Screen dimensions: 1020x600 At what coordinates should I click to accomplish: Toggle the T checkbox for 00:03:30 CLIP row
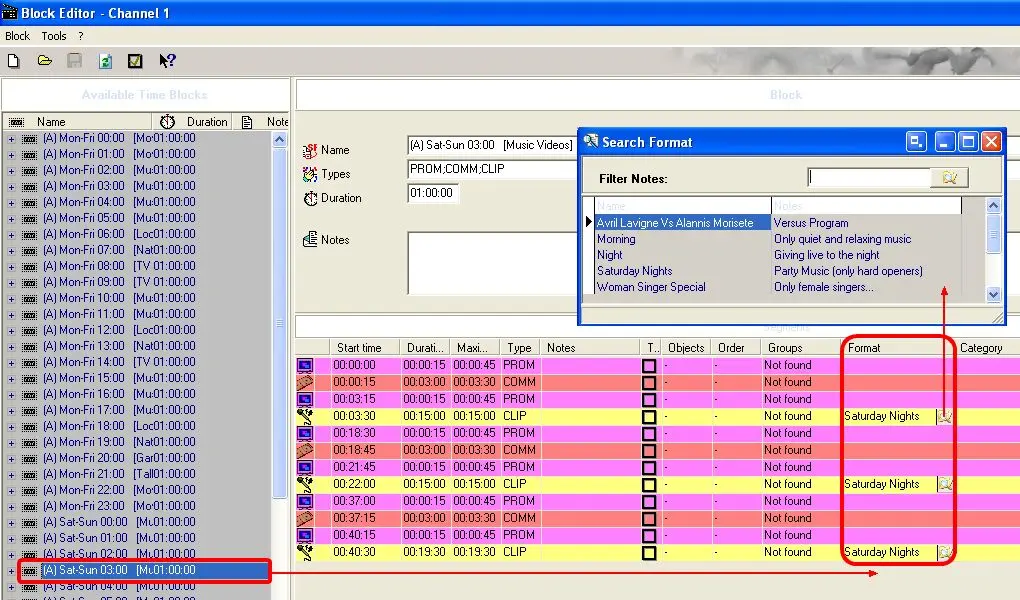coord(649,416)
